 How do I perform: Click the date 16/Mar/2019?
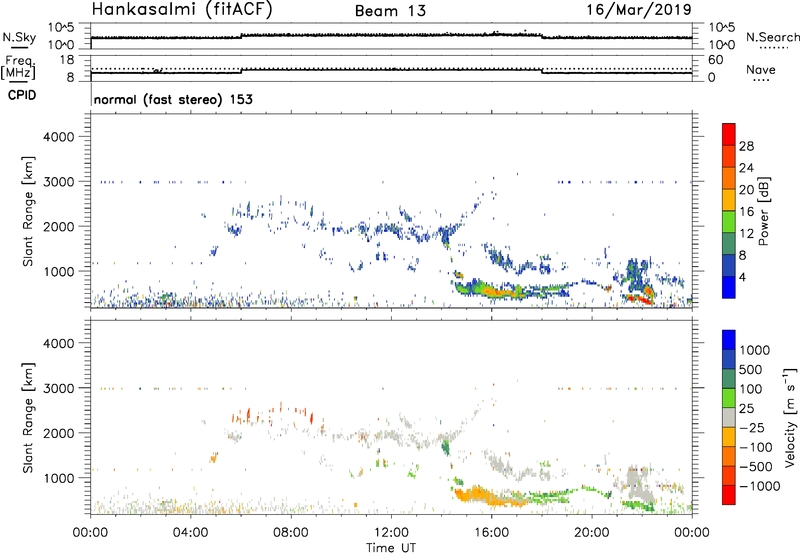[x=639, y=9]
